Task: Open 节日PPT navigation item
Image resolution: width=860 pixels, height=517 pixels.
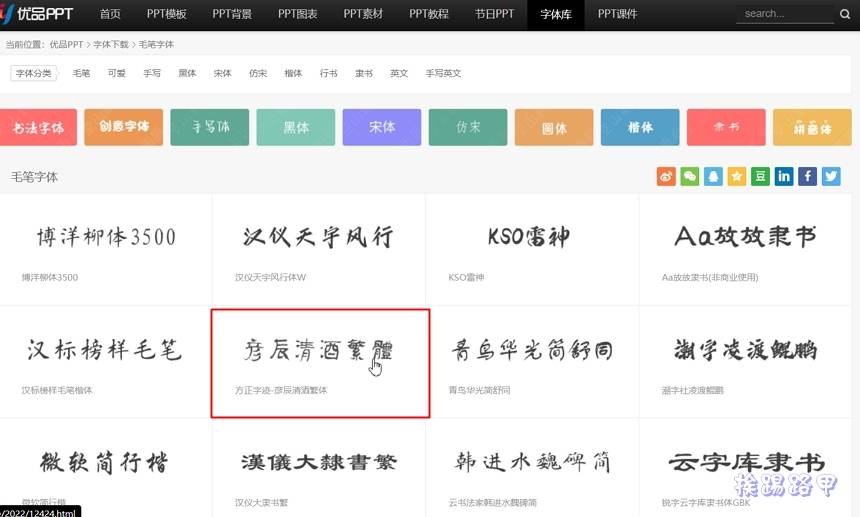Action: pyautogui.click(x=495, y=14)
